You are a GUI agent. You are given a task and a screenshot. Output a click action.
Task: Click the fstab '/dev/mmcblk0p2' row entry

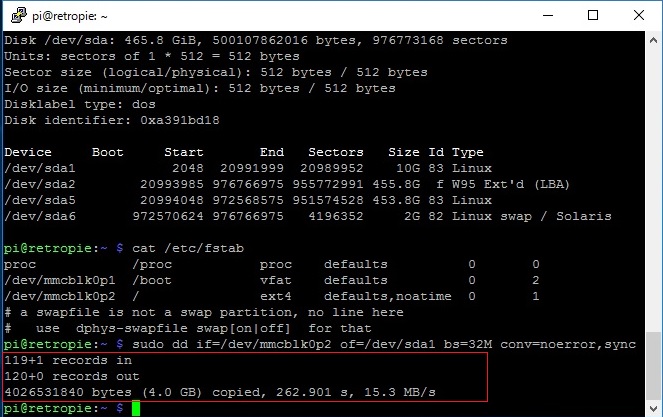[60, 296]
